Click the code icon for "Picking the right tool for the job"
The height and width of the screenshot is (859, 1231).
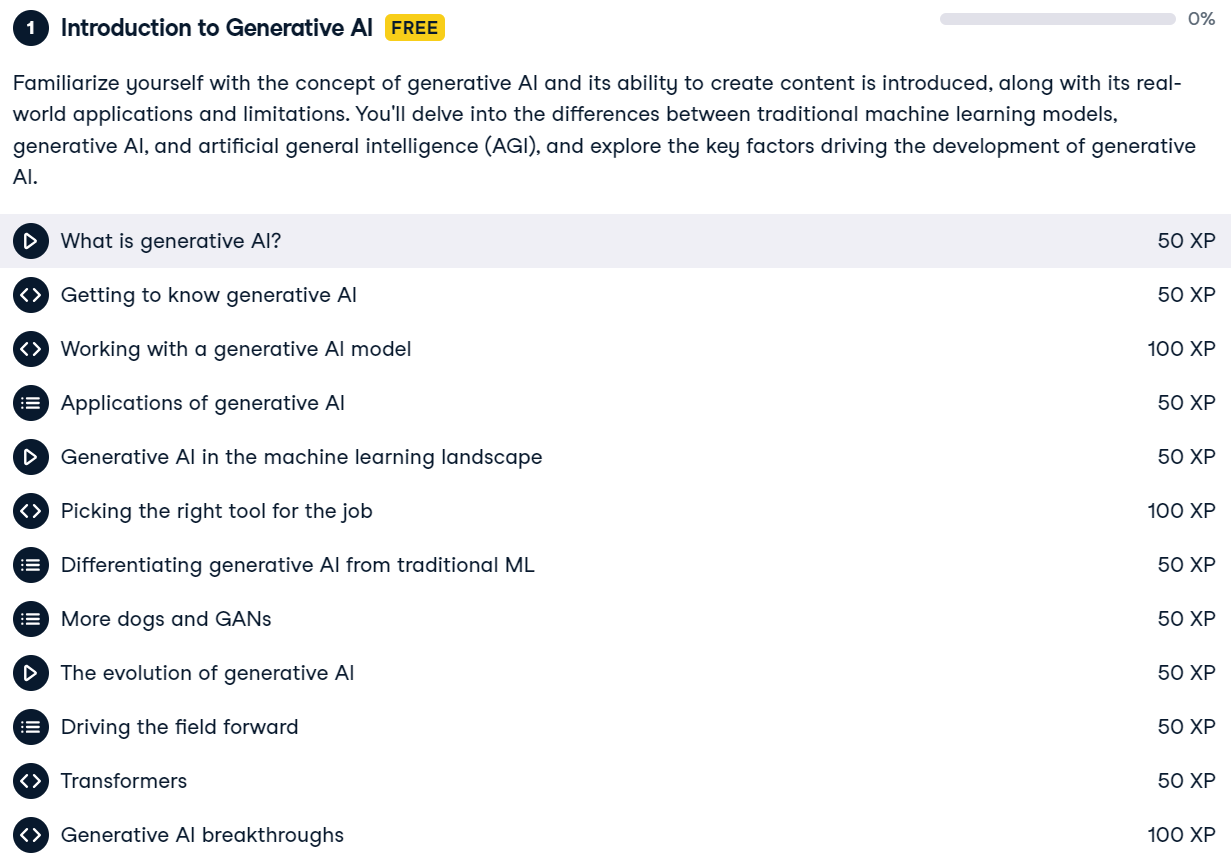(31, 511)
